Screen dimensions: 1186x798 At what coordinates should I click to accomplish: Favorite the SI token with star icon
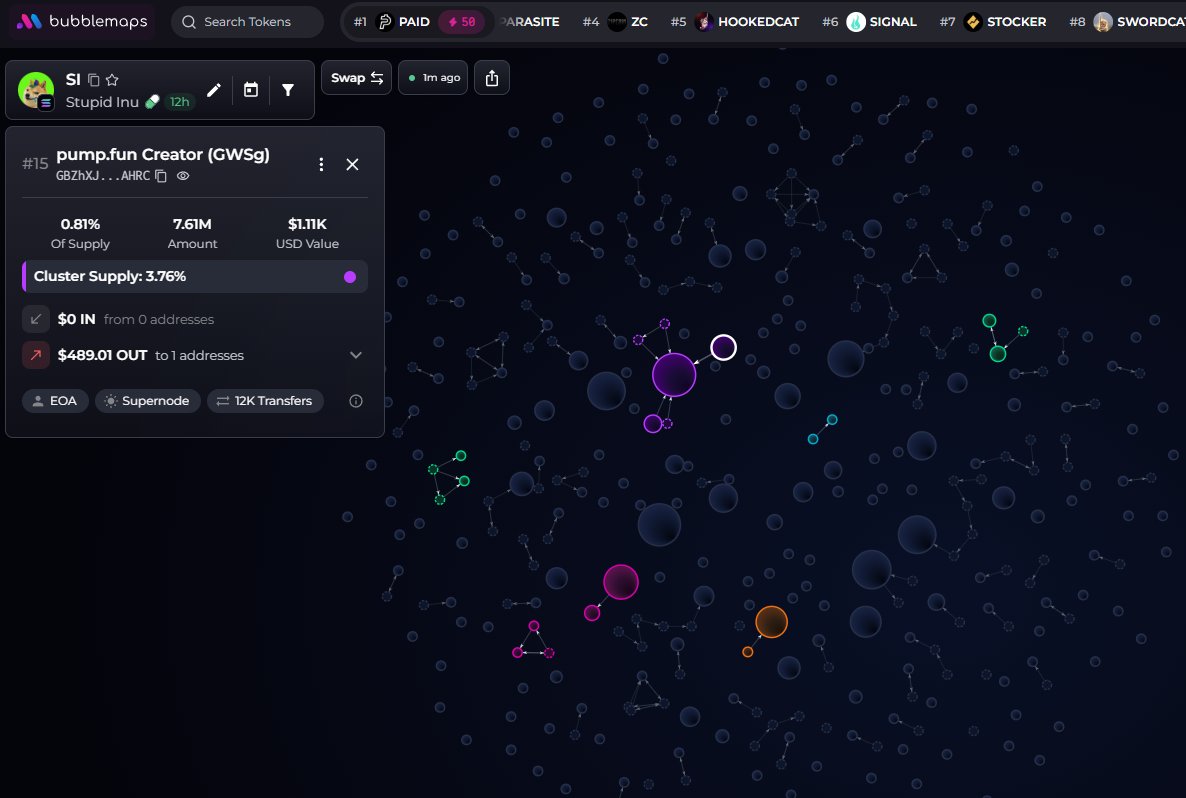point(112,79)
